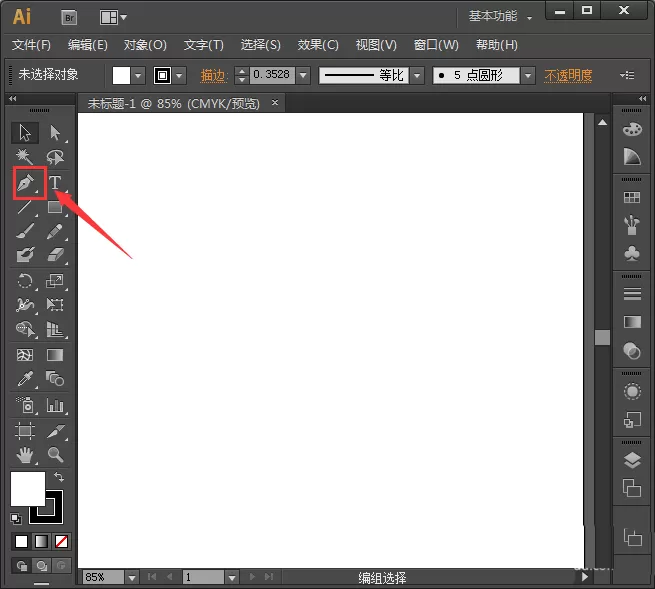The width and height of the screenshot is (655, 589).
Task: Open the Color panel palette icon
Action: 632,129
